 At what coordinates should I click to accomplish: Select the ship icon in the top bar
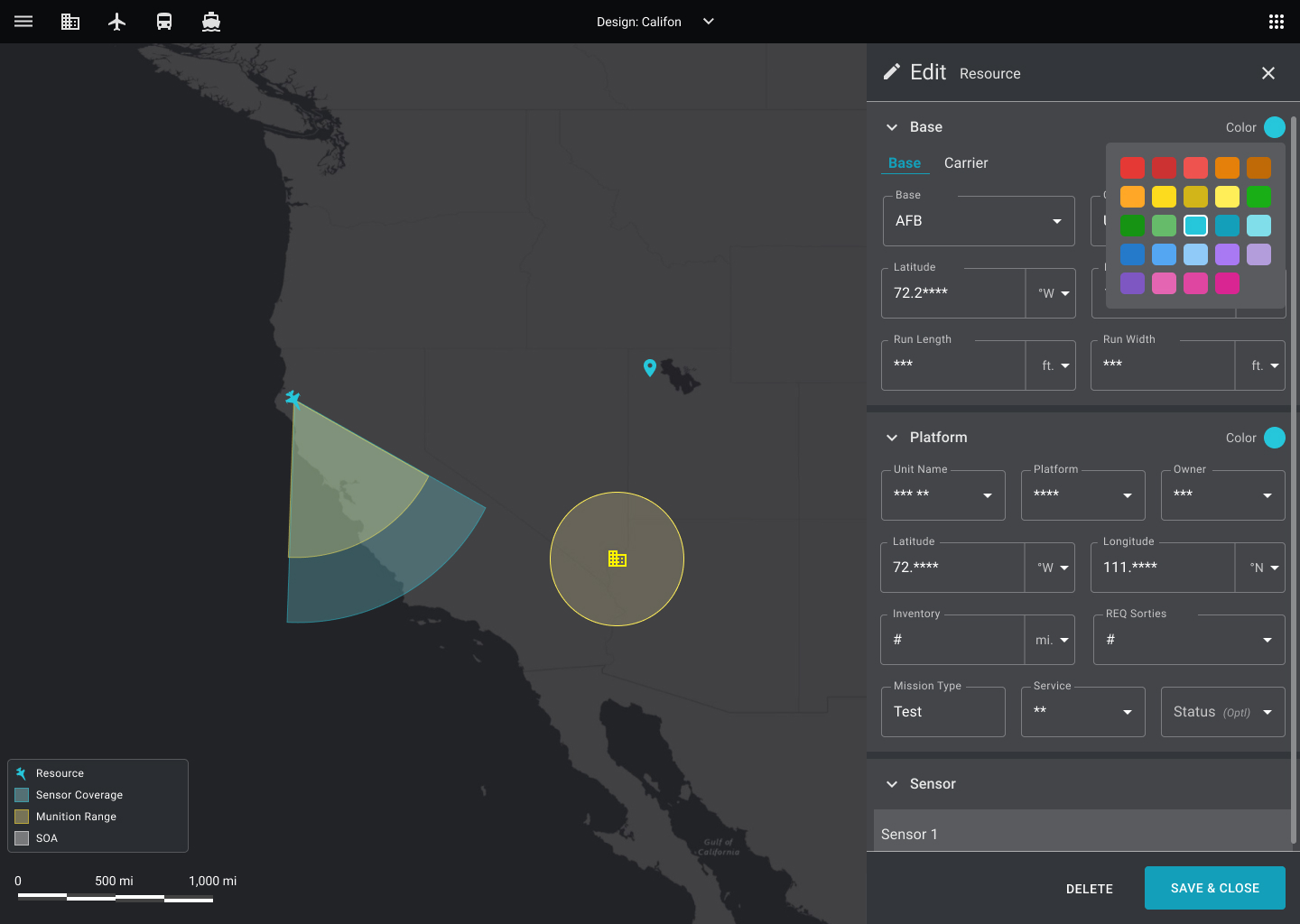coord(211,22)
